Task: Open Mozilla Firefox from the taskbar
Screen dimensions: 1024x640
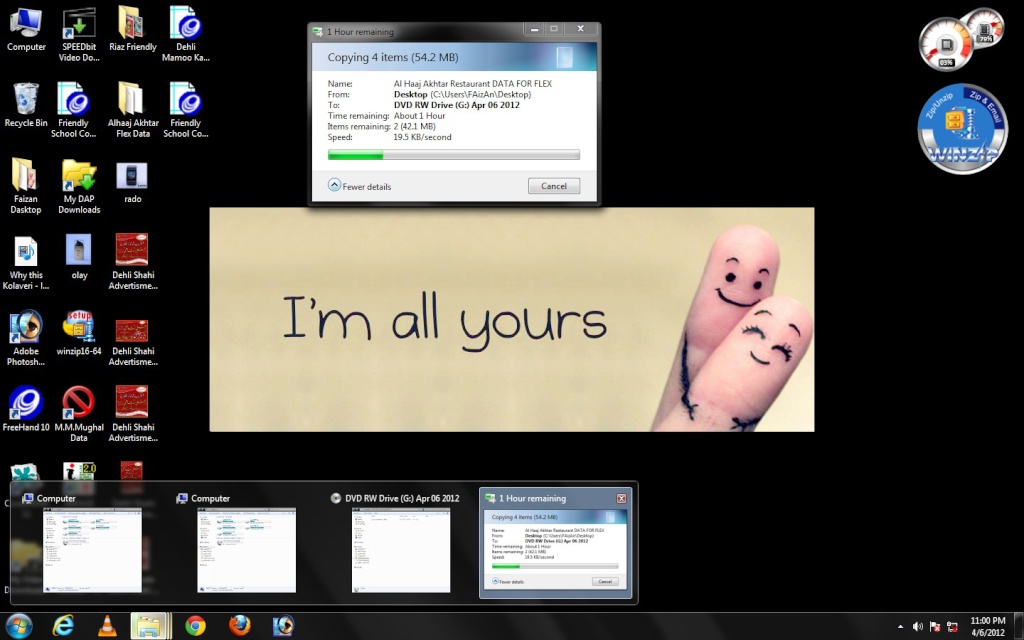Action: [239, 626]
